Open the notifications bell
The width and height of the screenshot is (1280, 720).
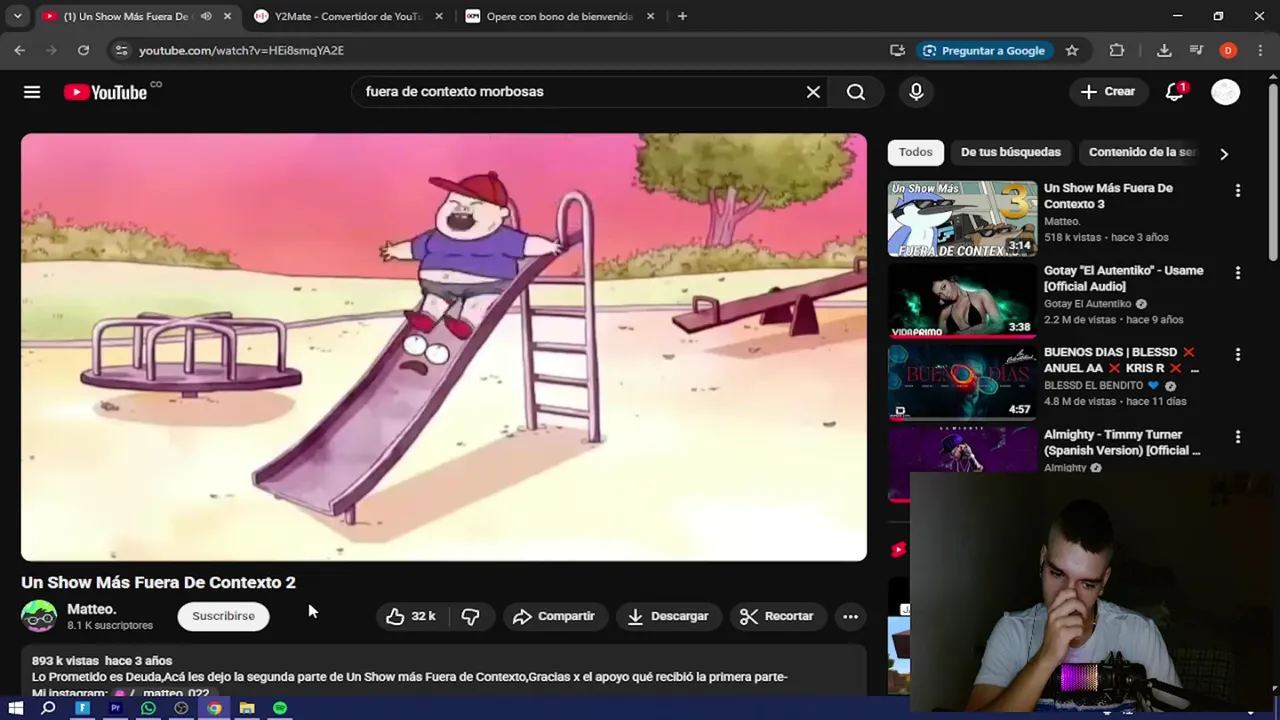[1175, 92]
